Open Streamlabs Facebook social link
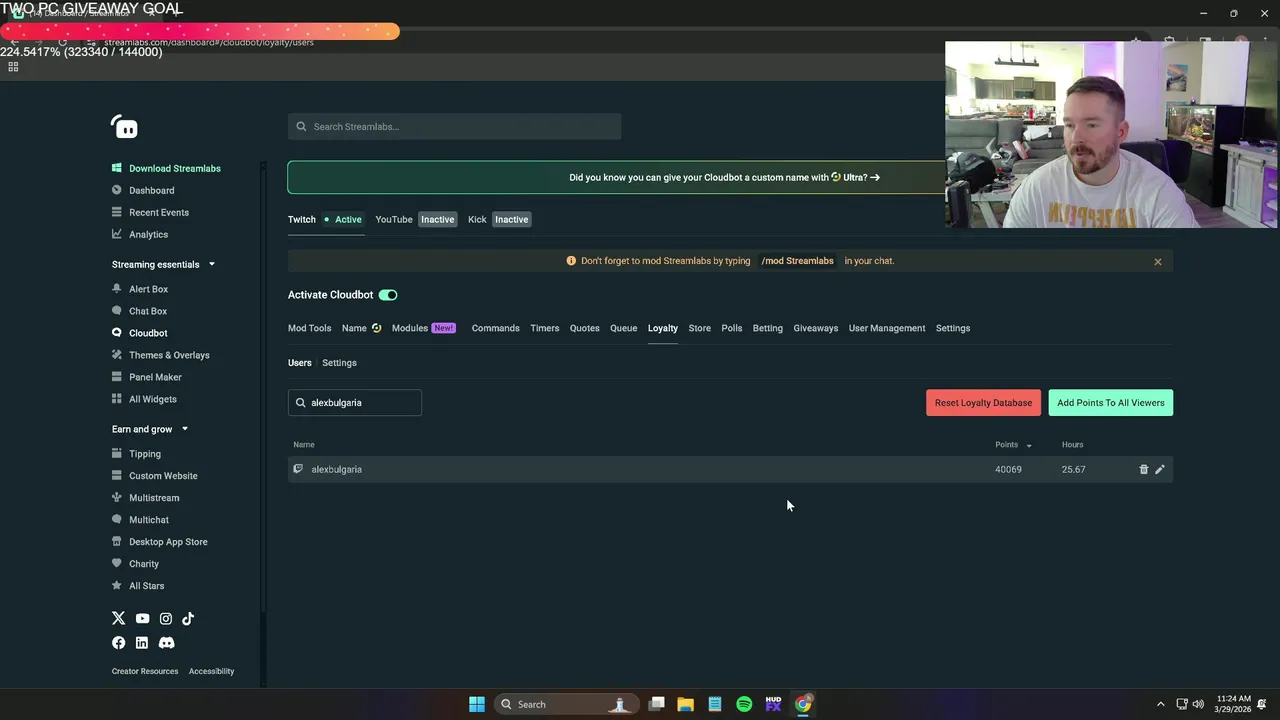The image size is (1280, 720). (x=119, y=643)
